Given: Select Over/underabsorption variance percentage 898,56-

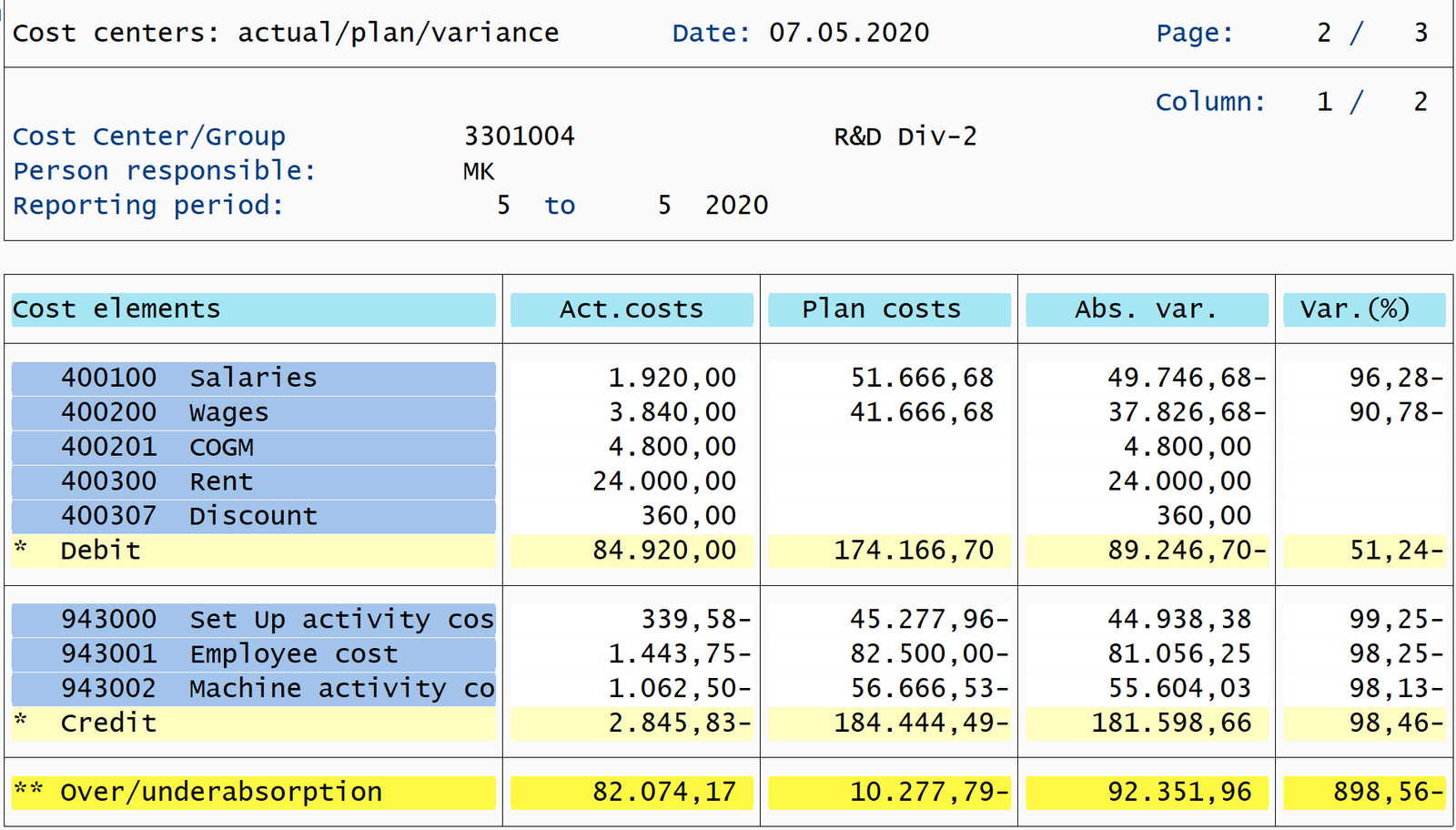Looking at the screenshot, I should [1387, 793].
